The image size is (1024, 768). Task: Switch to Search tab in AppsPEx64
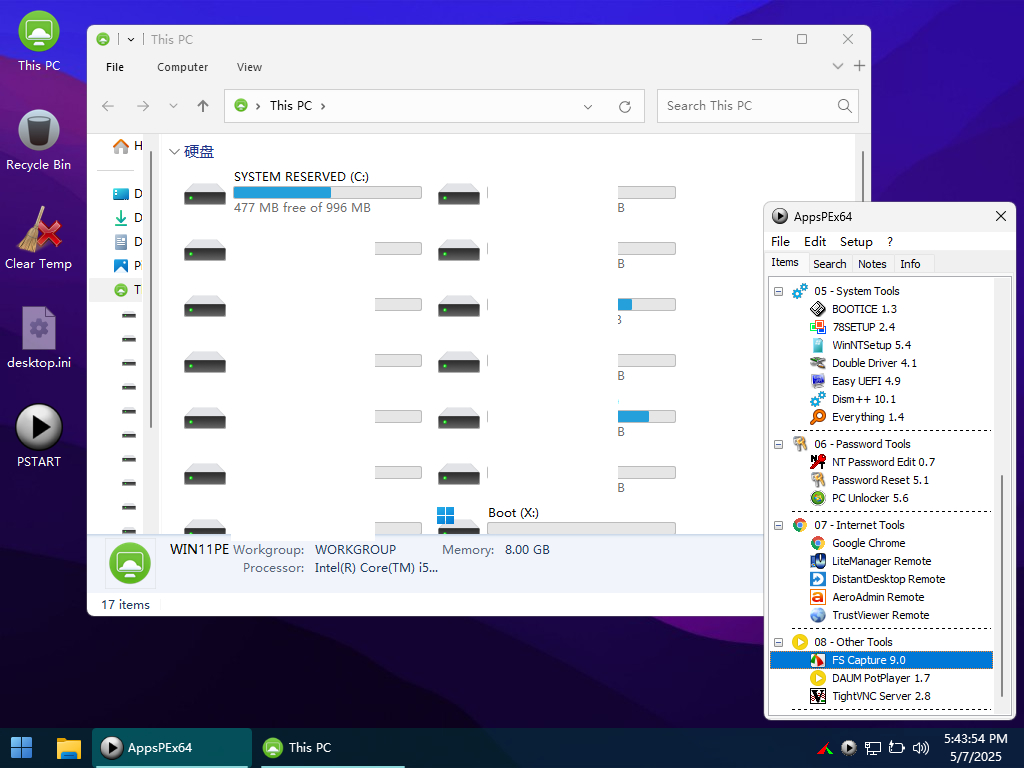tap(829, 264)
